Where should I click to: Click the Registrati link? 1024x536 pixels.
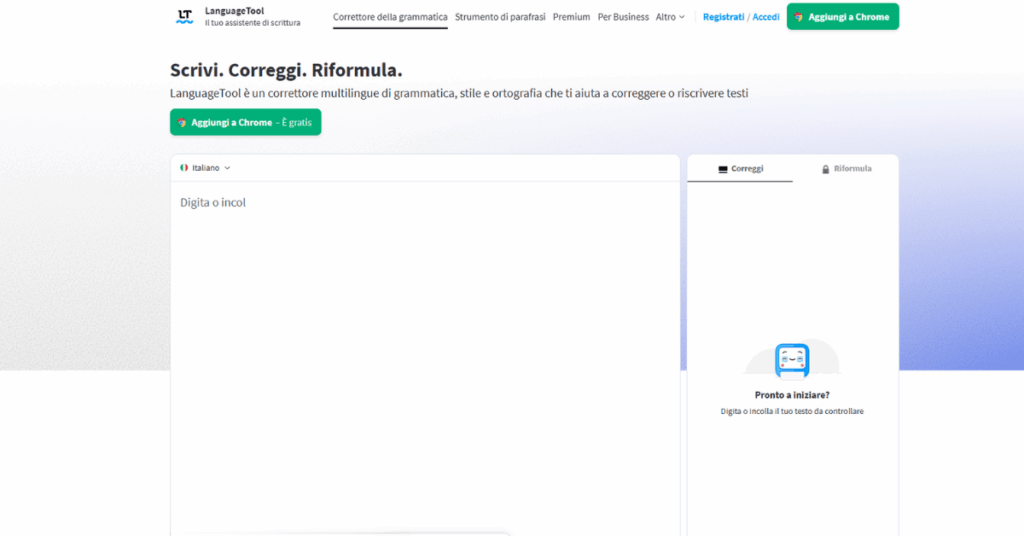723,17
